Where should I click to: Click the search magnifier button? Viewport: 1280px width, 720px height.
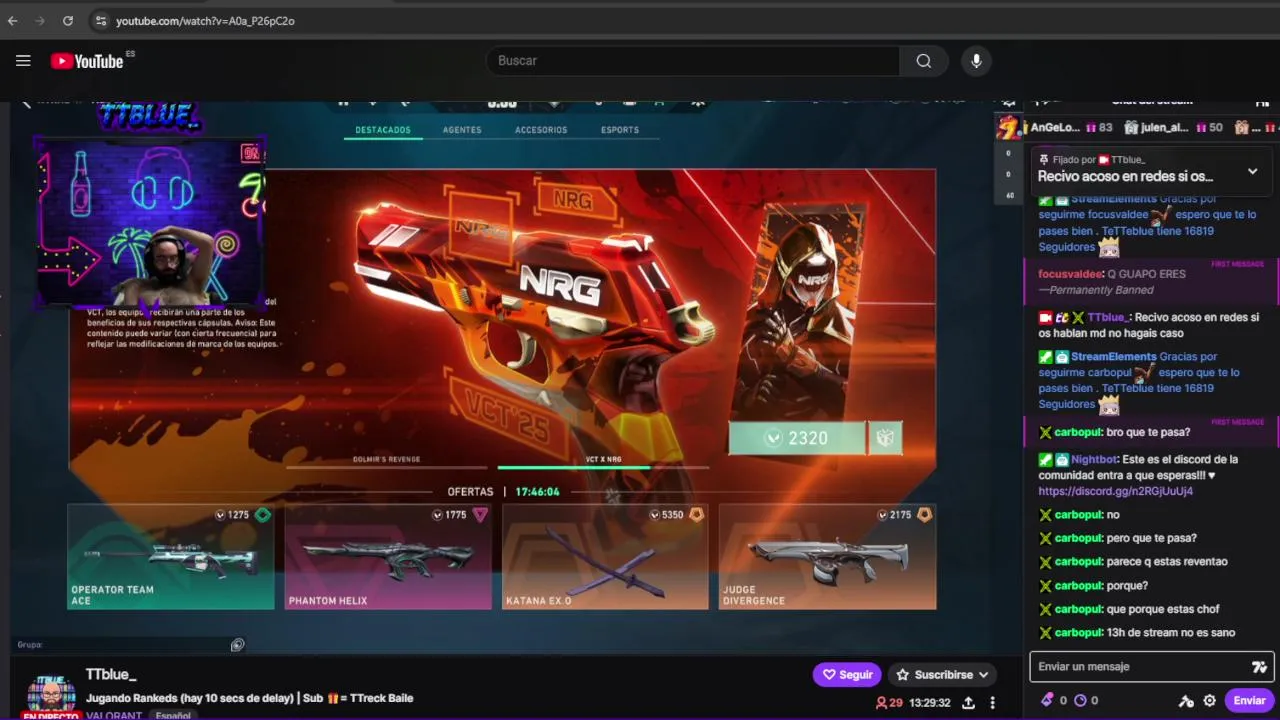point(923,61)
